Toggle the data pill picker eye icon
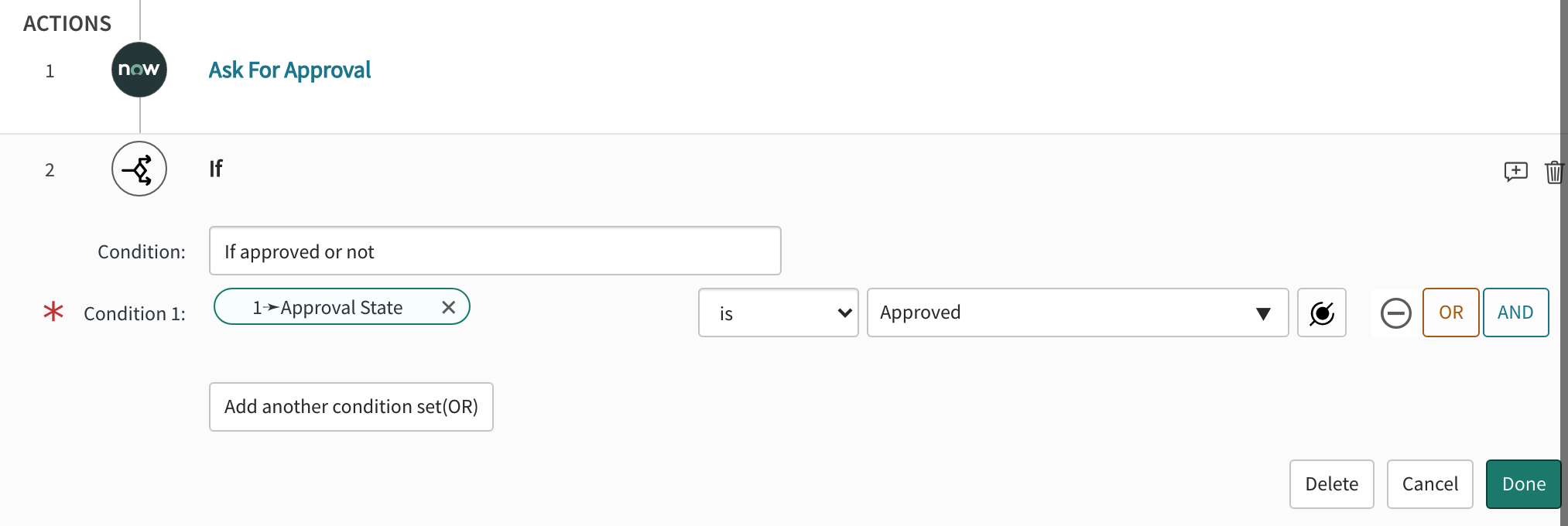The width and height of the screenshot is (1568, 526). pyautogui.click(x=1322, y=313)
